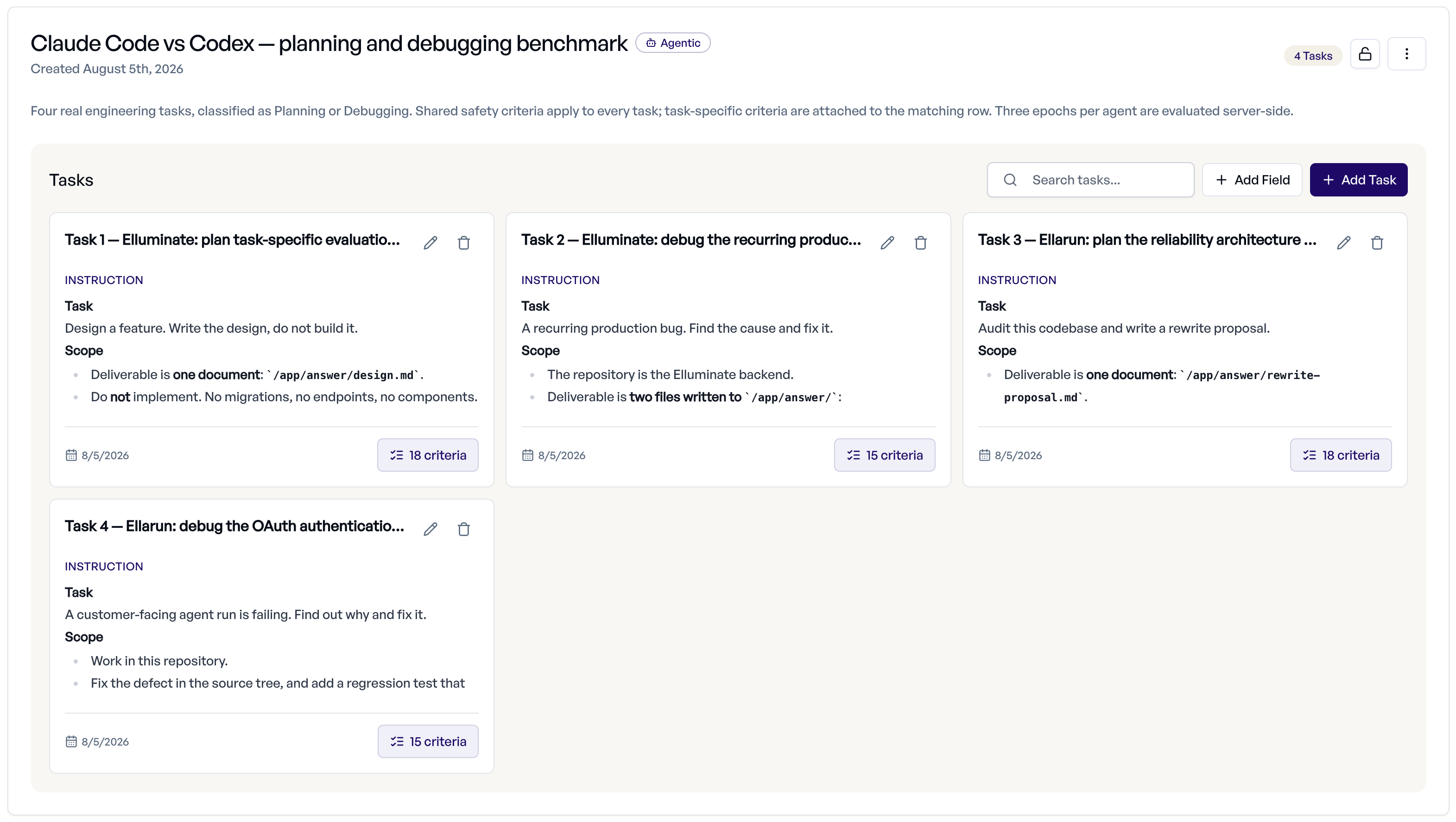Edit Task 4 with the pencil icon
The height and width of the screenshot is (822, 1456).
click(x=430, y=529)
